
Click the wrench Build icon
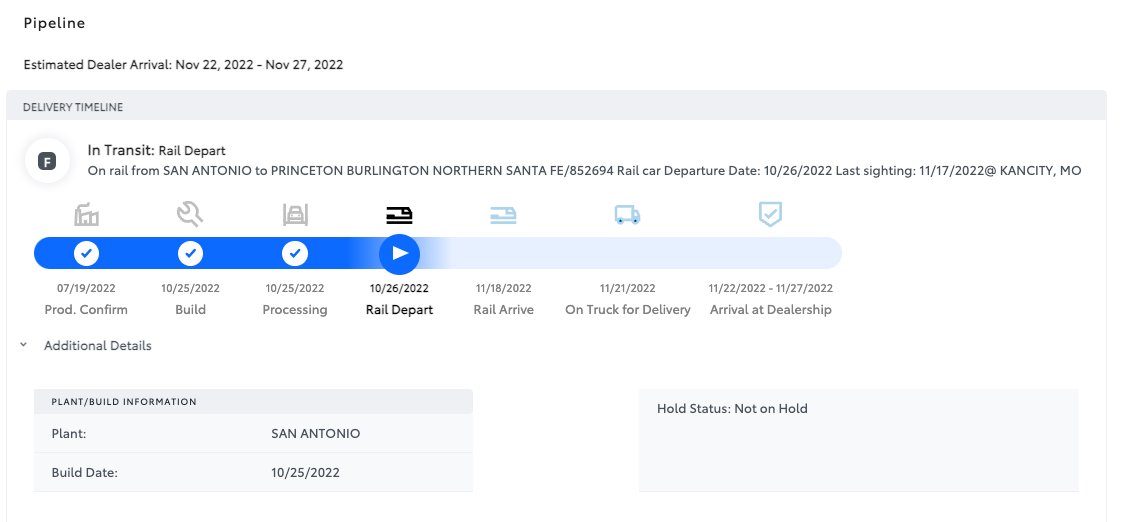click(x=190, y=214)
